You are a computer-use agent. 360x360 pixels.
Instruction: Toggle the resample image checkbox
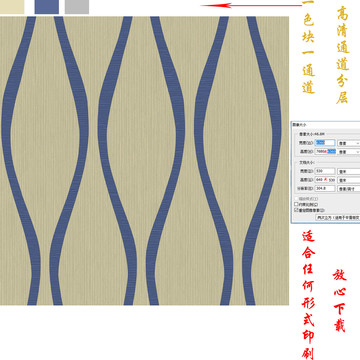tap(296, 210)
